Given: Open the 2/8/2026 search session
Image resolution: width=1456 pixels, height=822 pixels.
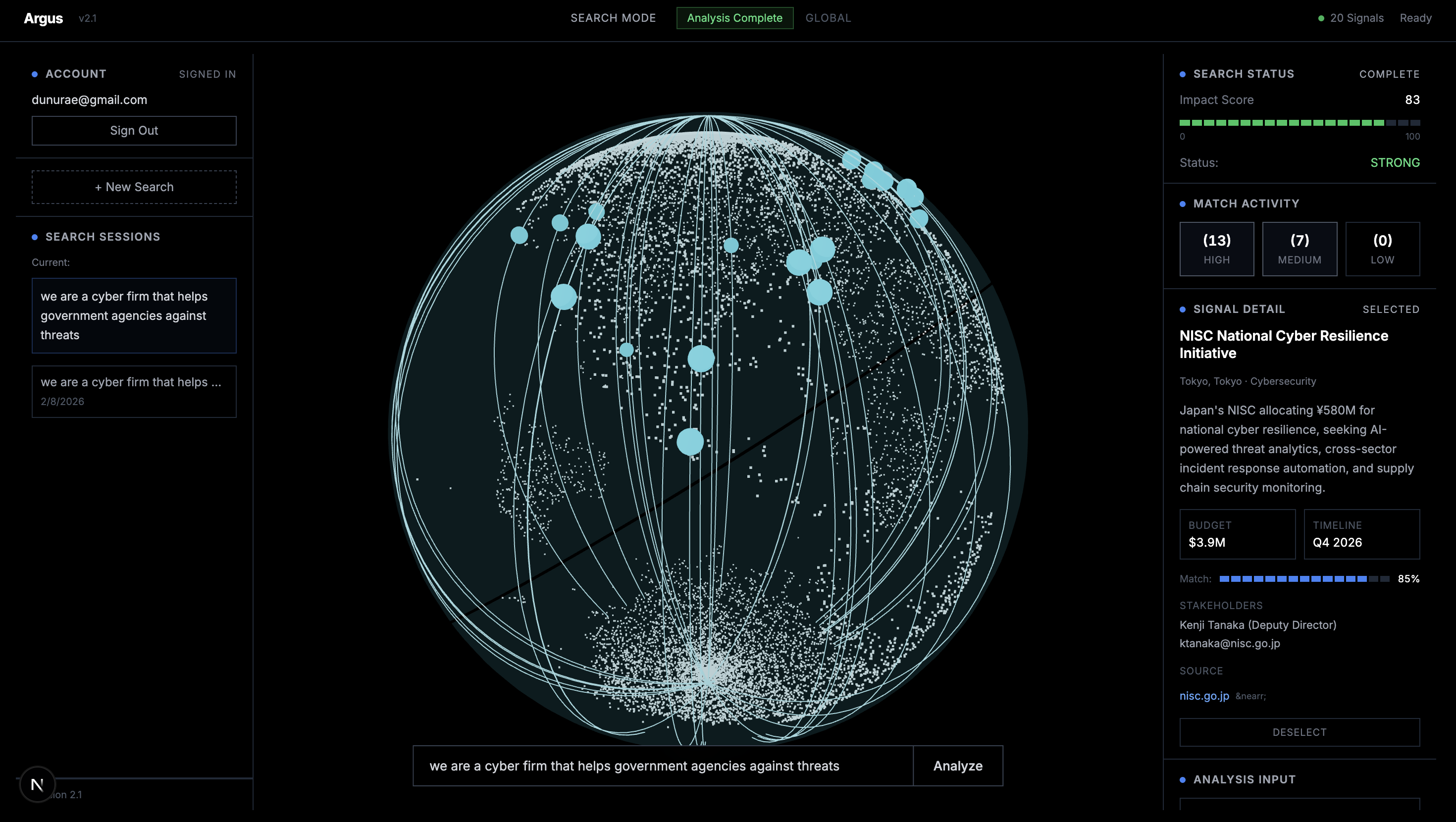Looking at the screenshot, I should coord(134,391).
